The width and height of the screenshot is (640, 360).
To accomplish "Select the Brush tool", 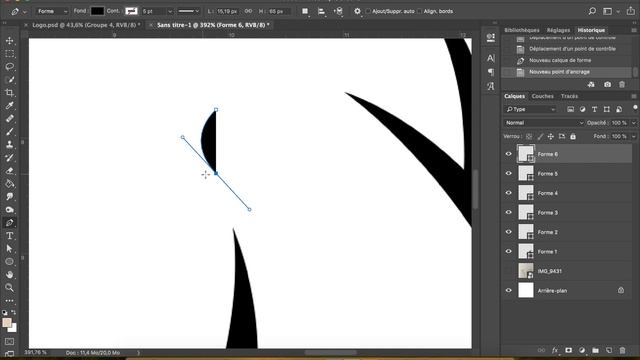I will click(9, 132).
